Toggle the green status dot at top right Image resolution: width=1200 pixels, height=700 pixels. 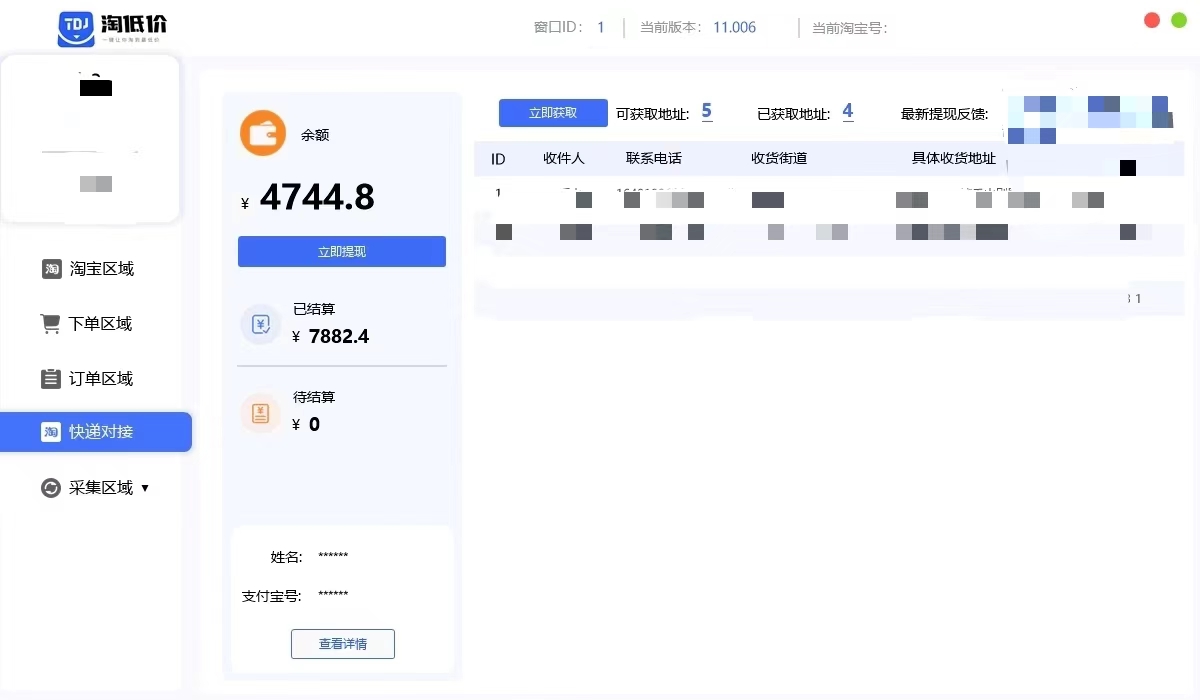[1179, 19]
